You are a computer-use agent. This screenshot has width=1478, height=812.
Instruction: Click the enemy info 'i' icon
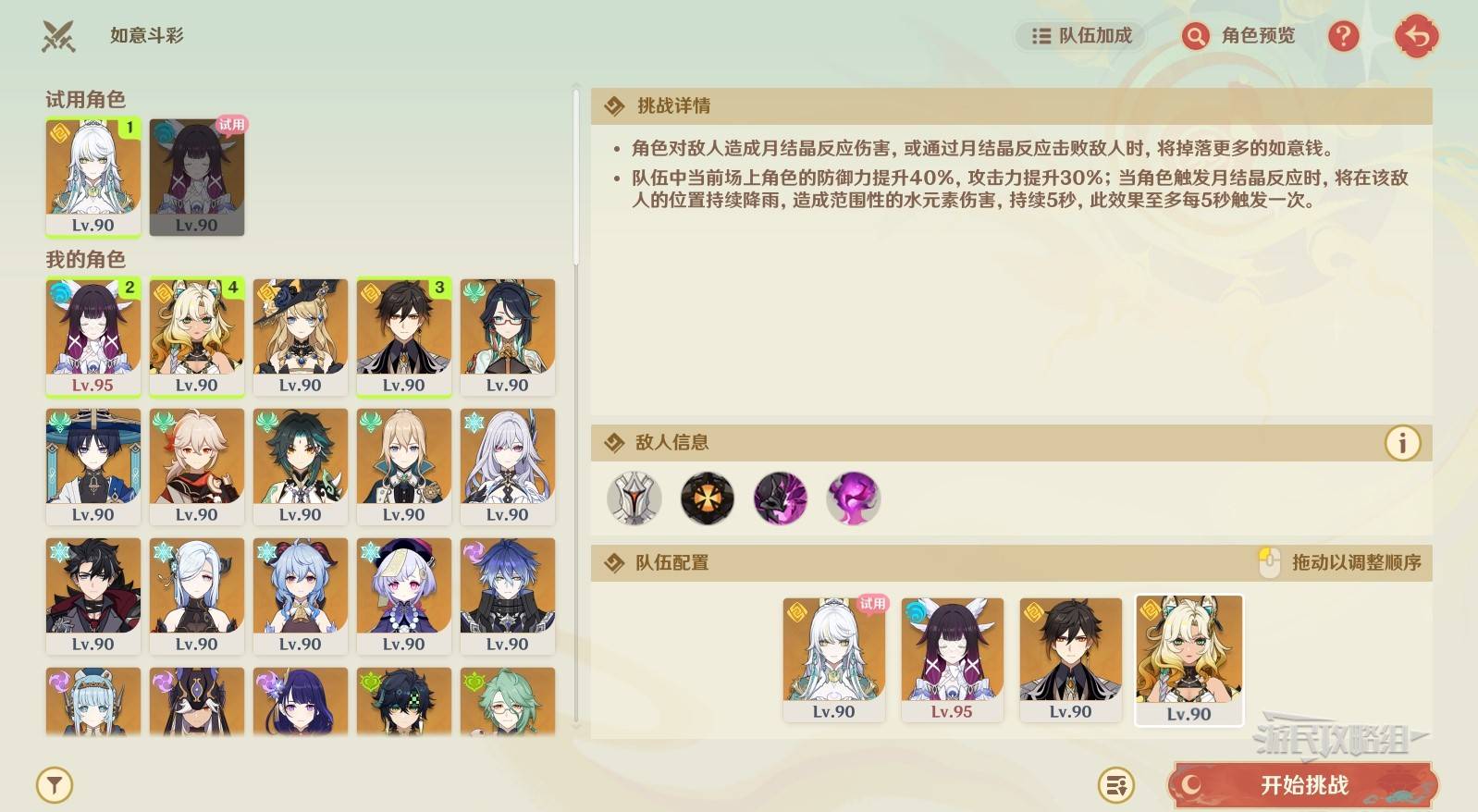[x=1402, y=443]
